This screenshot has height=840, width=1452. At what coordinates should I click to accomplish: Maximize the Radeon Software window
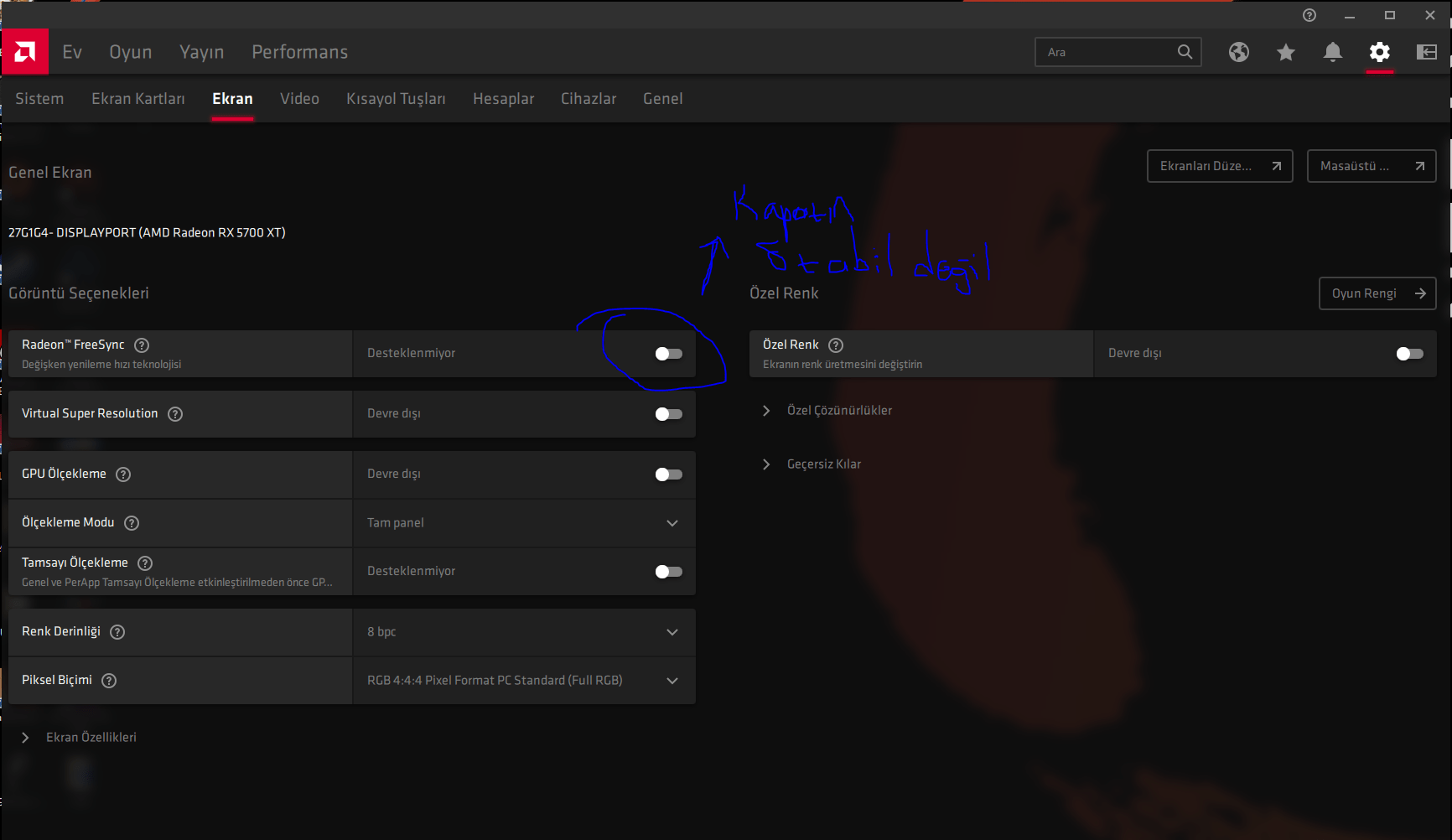(1390, 15)
